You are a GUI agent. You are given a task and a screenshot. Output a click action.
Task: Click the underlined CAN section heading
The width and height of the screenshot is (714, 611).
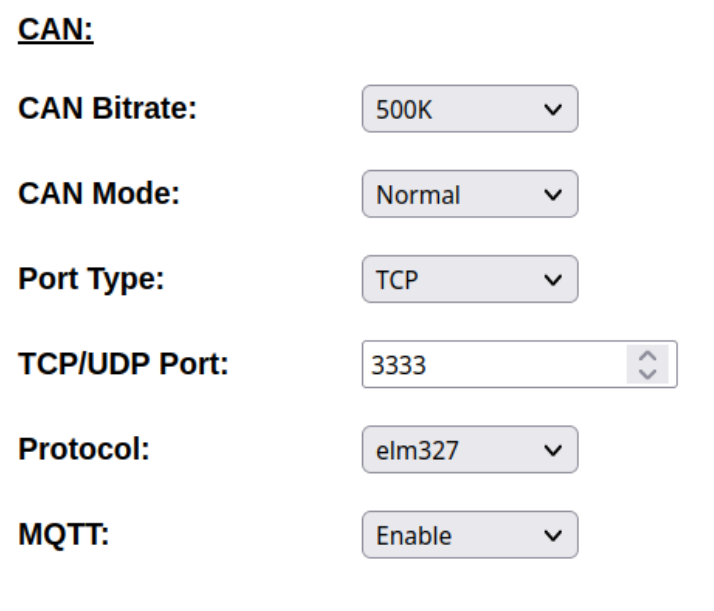click(56, 30)
